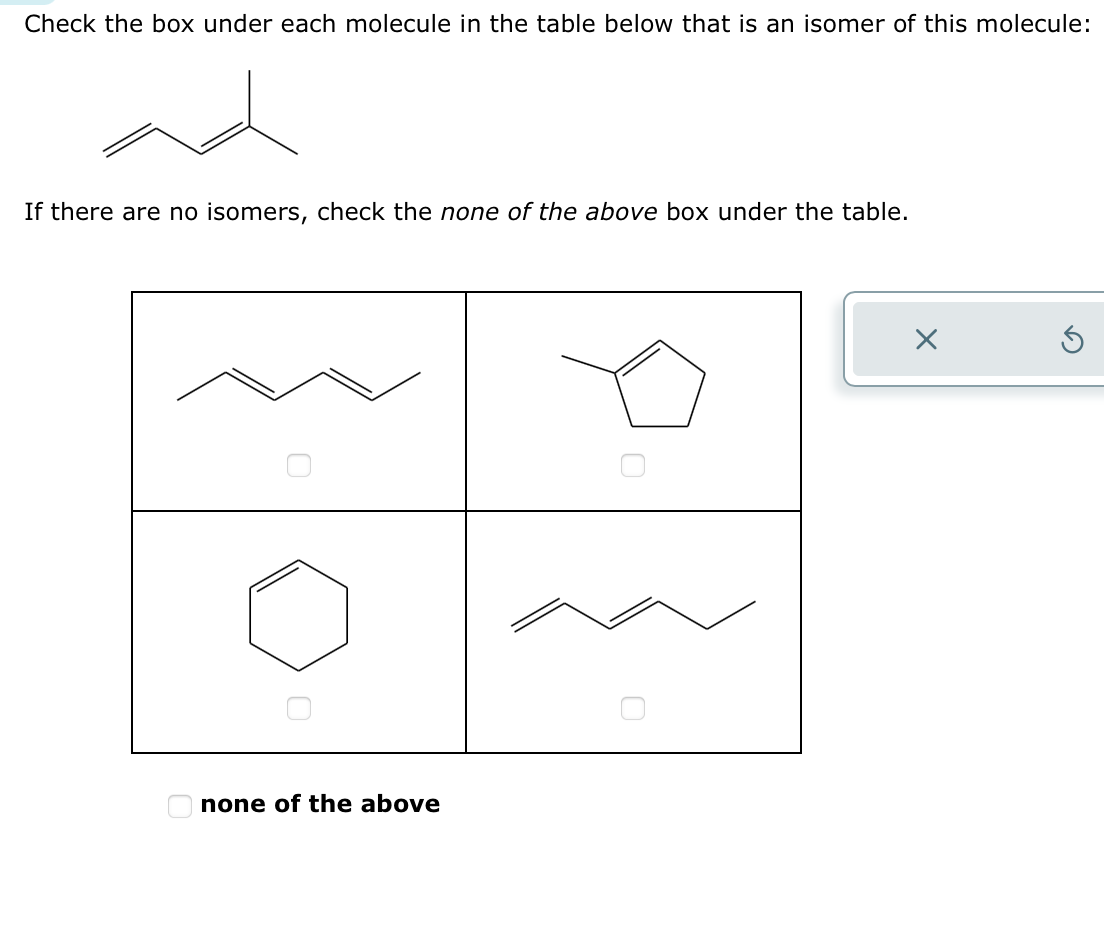
Task: Check the box under the cyclopentene molecule
Action: (x=633, y=464)
